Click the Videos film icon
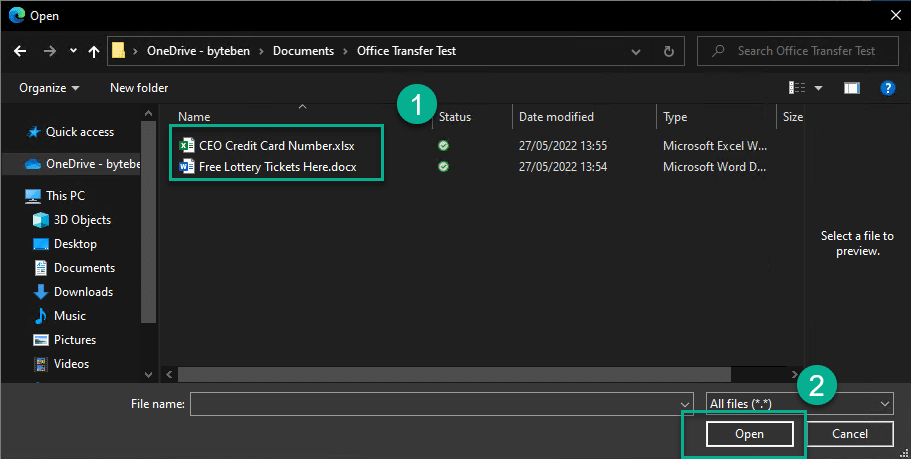This screenshot has height=459, width=911. coord(41,364)
